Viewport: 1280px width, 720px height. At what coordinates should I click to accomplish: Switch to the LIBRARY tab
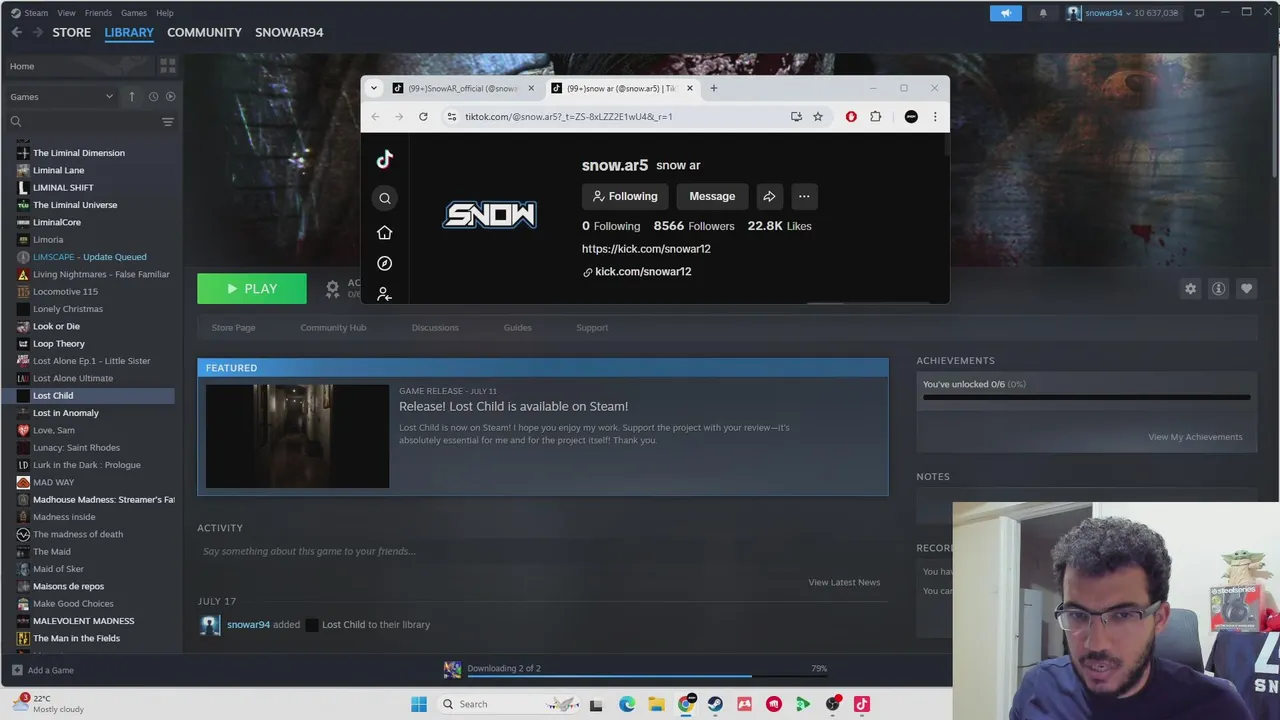pyautogui.click(x=129, y=32)
